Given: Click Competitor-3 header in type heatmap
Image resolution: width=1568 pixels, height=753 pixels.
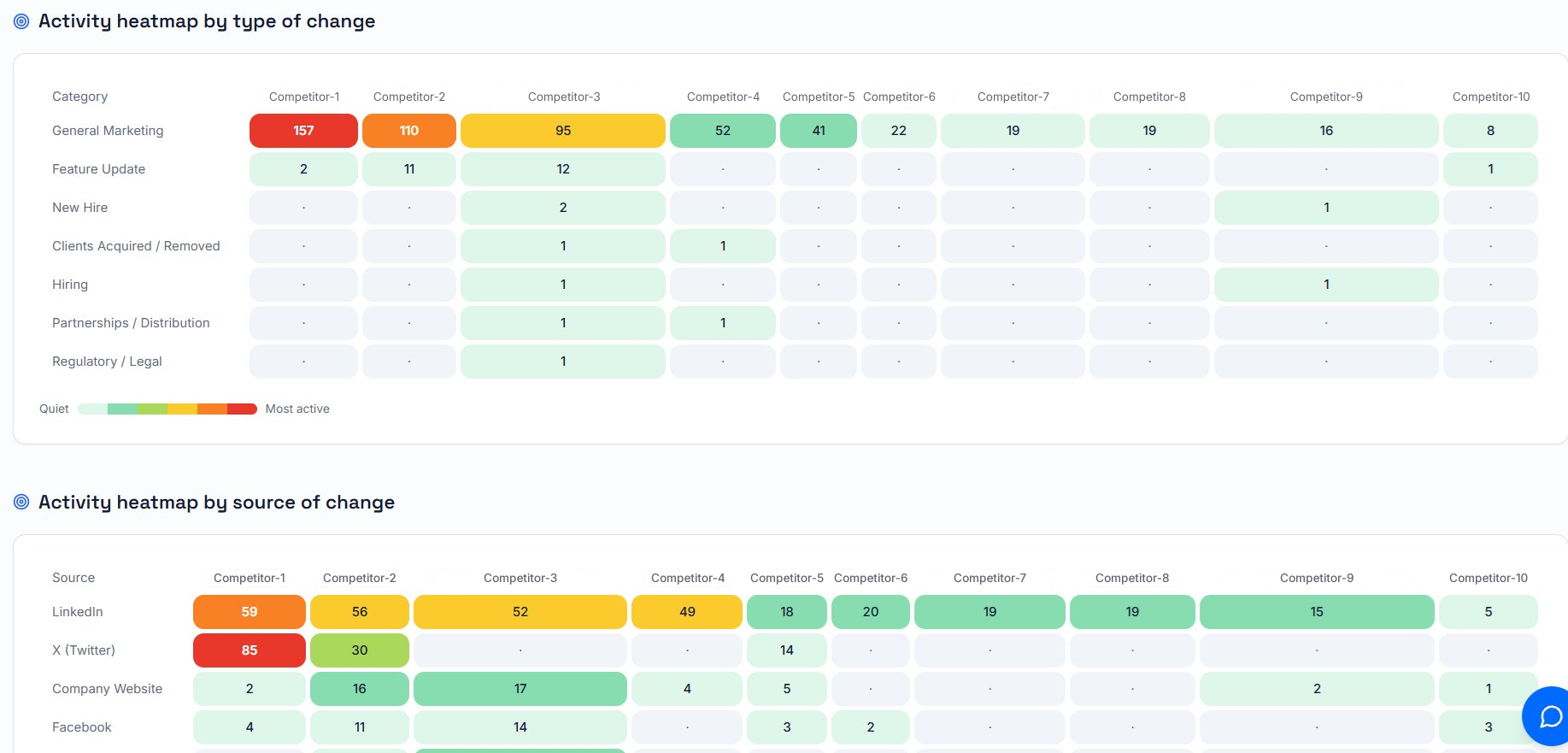Looking at the screenshot, I should click(x=564, y=97).
